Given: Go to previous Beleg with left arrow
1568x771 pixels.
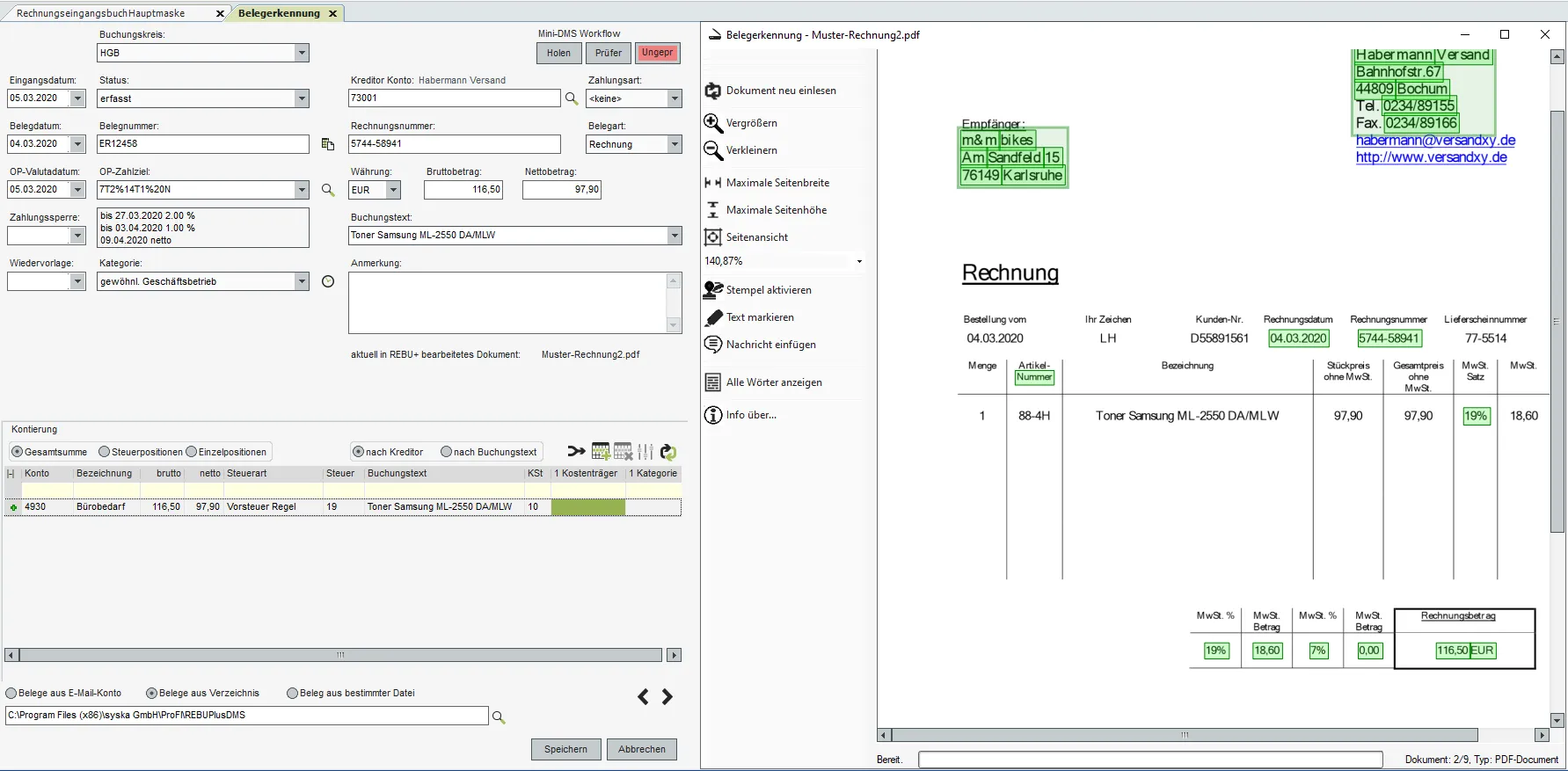Looking at the screenshot, I should 644,697.
